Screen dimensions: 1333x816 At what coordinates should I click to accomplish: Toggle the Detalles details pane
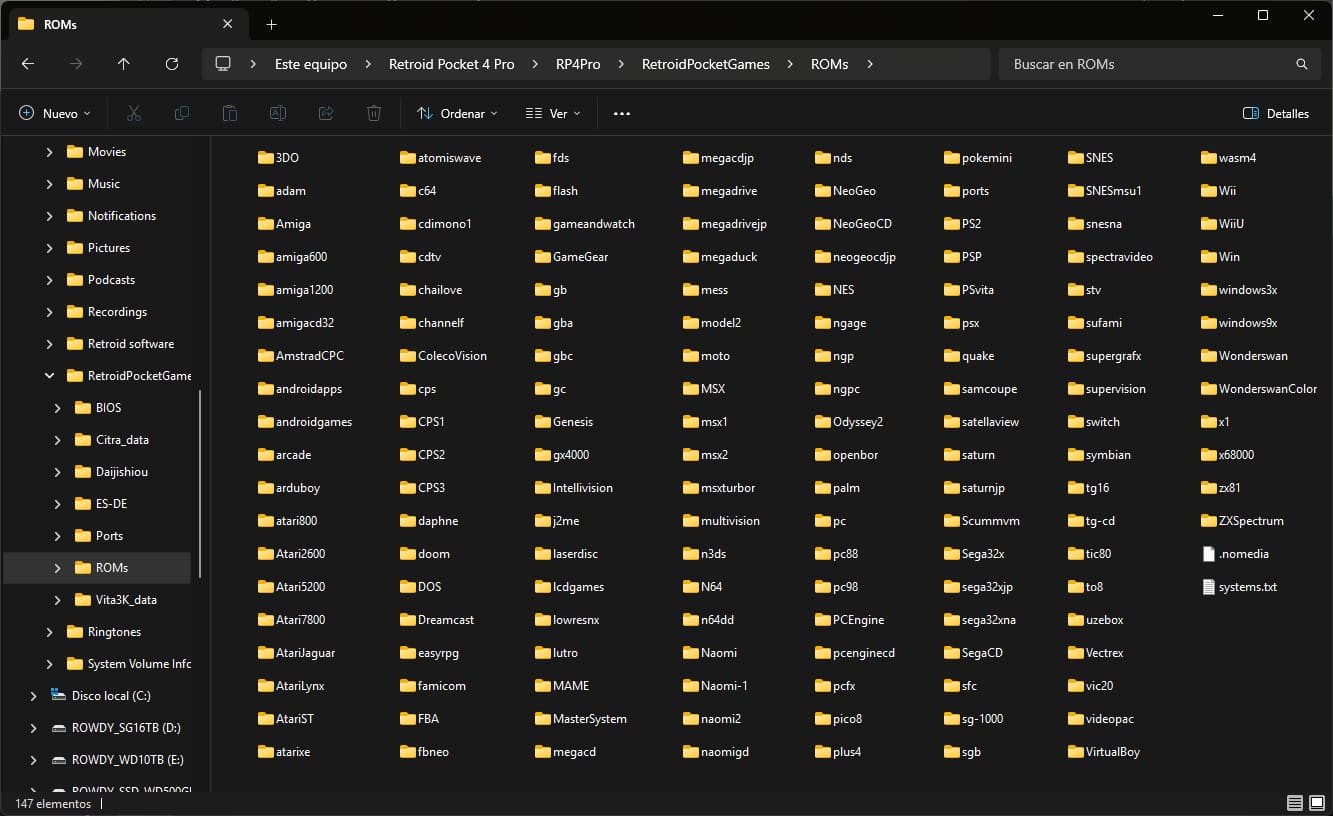[1276, 114]
